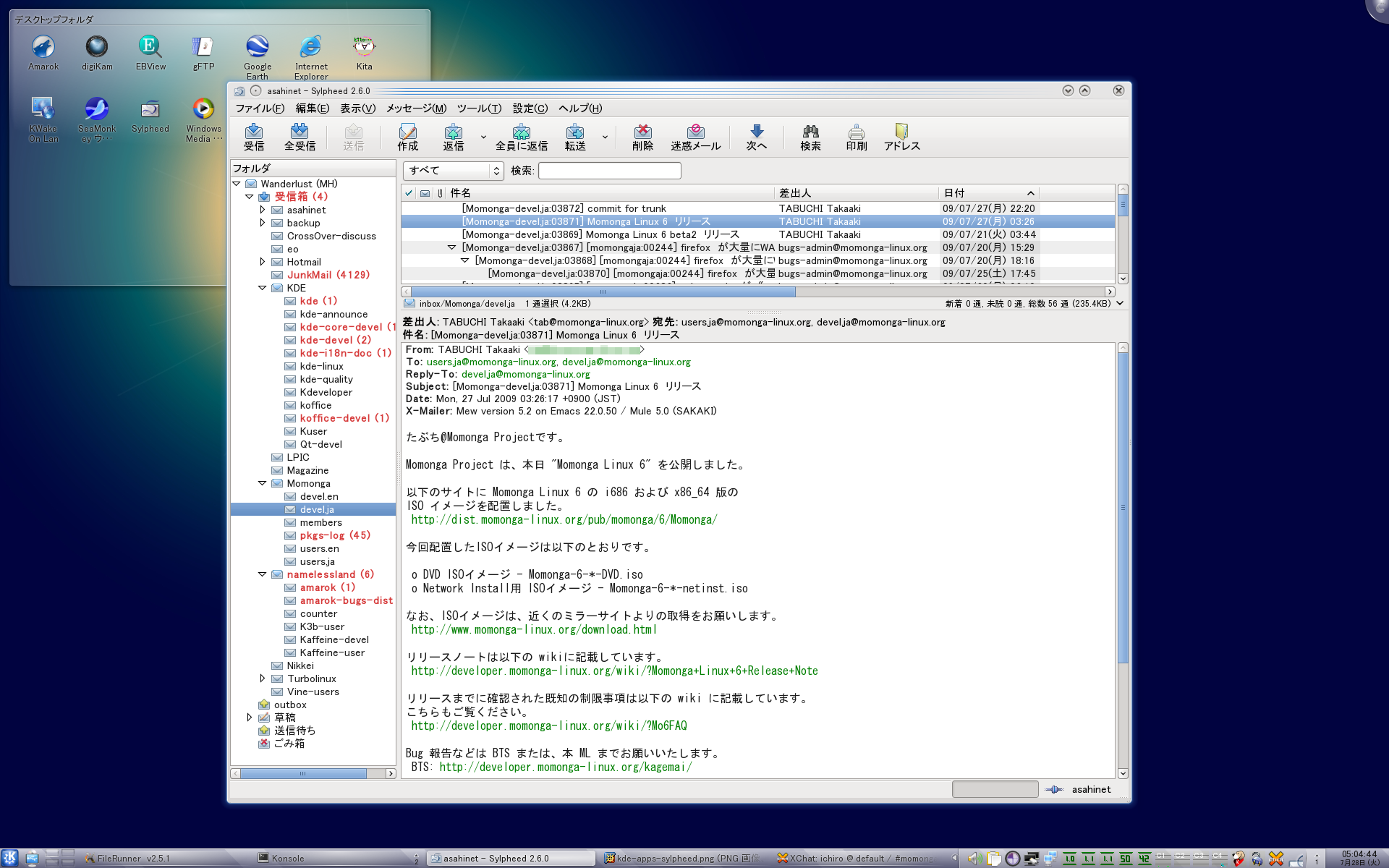Image resolution: width=1389 pixels, height=868 pixels.
Task: Open the 設定(C) menu
Action: coord(530,109)
